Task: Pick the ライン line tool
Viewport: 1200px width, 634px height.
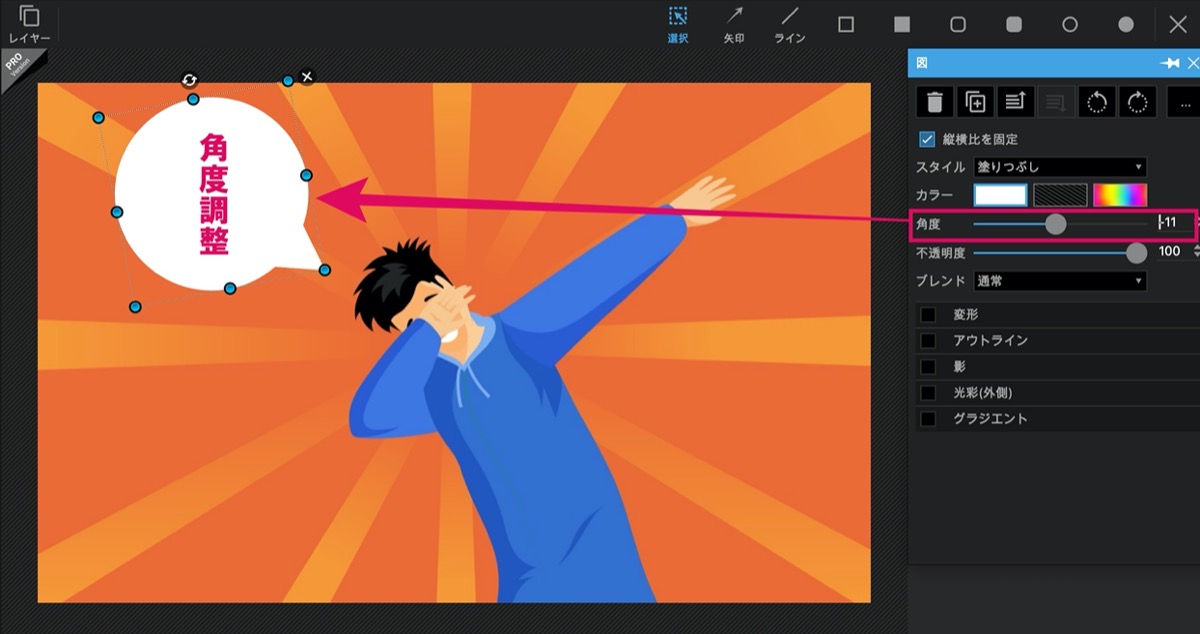Action: (790, 25)
